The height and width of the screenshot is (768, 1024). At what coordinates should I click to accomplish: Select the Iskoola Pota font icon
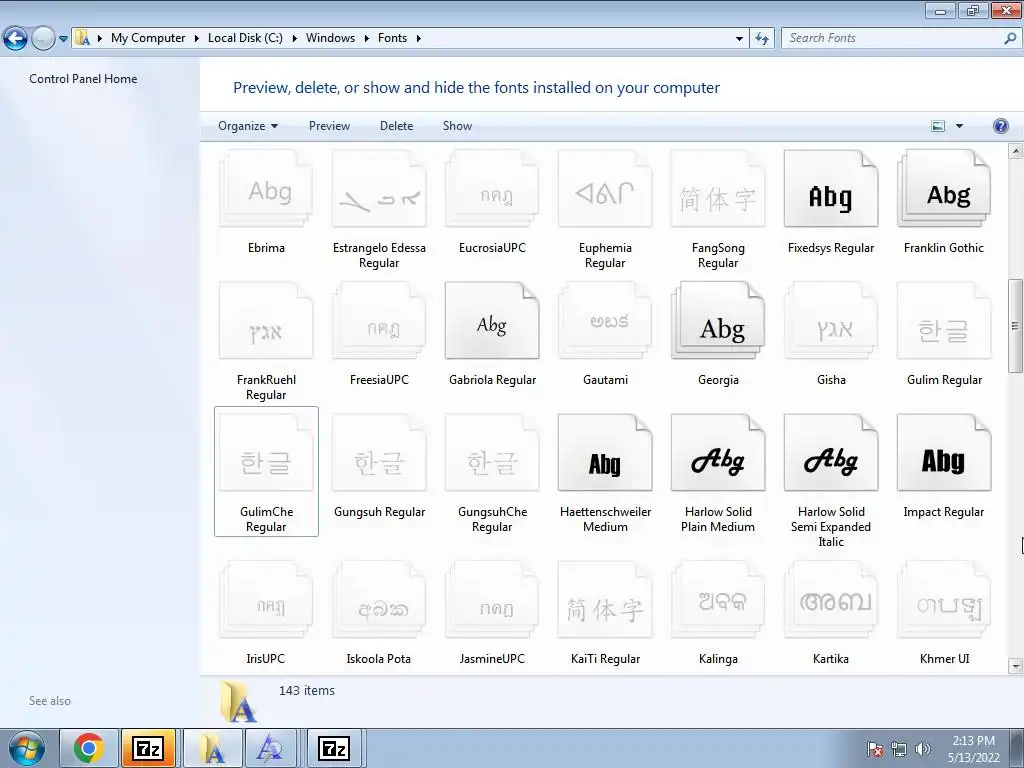point(379,599)
